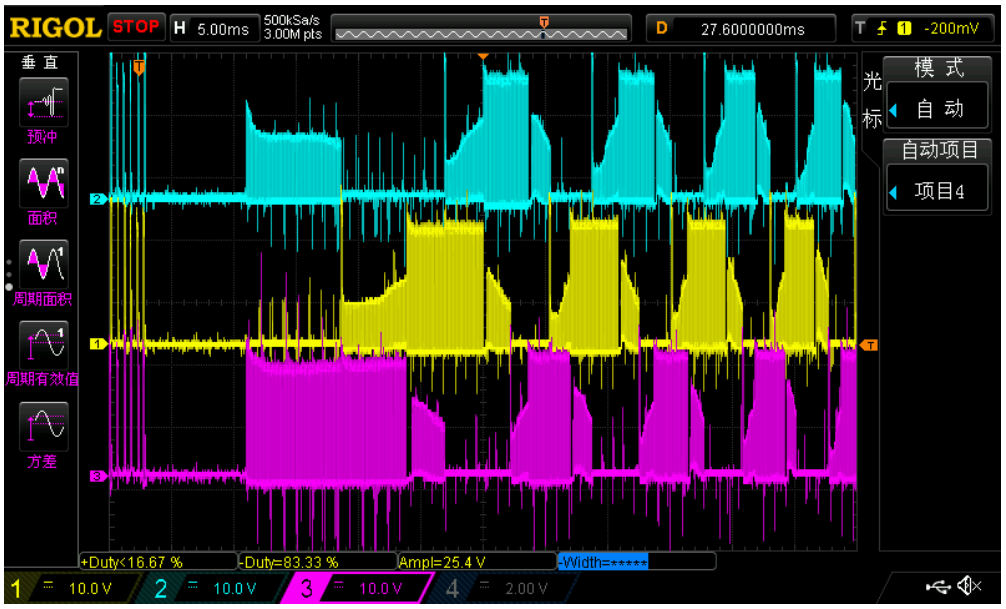Select channel 2 10.0 V label
Image resolution: width=1006 pixels, height=609 pixels.
point(234,588)
